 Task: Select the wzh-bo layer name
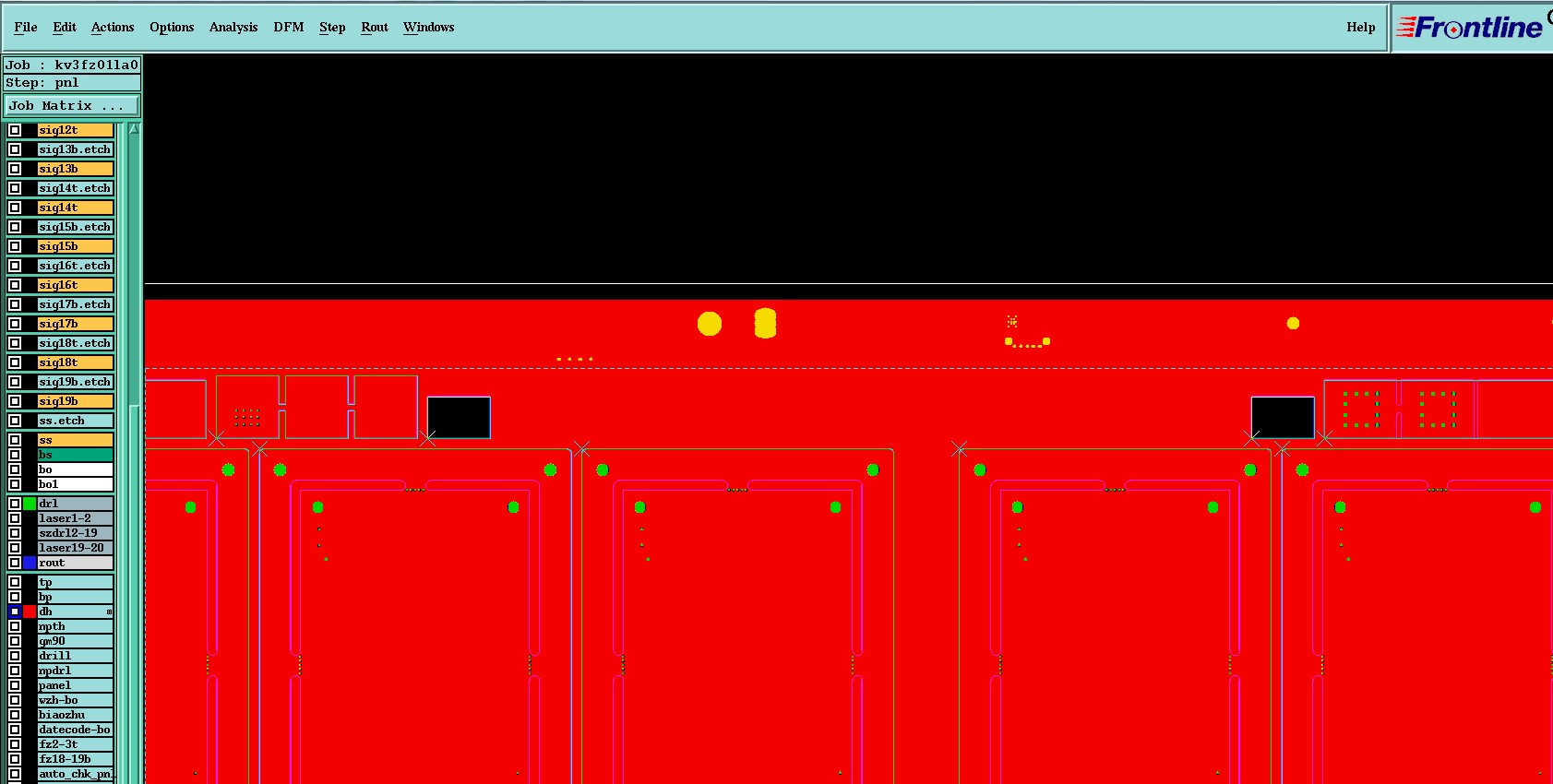pyautogui.click(x=76, y=700)
